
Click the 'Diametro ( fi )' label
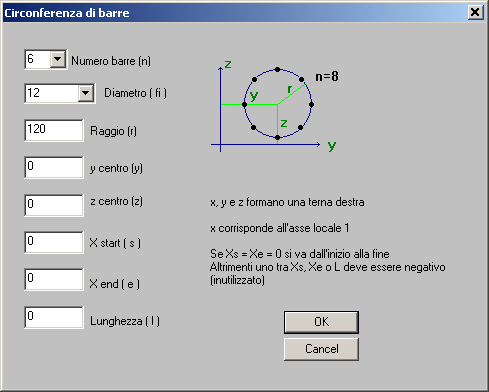point(135,93)
